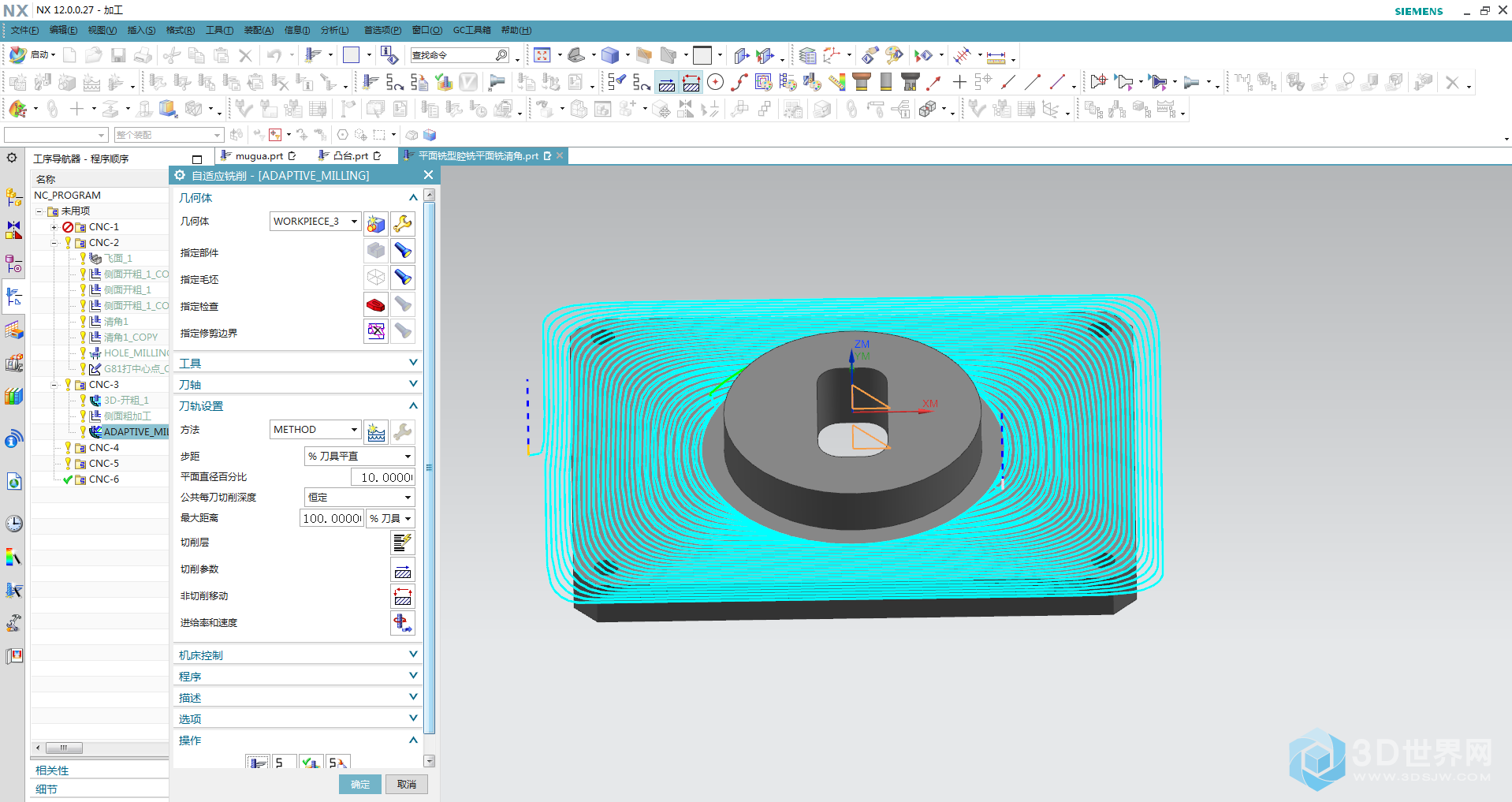Open the 进给率和速度 settings icon

[403, 623]
